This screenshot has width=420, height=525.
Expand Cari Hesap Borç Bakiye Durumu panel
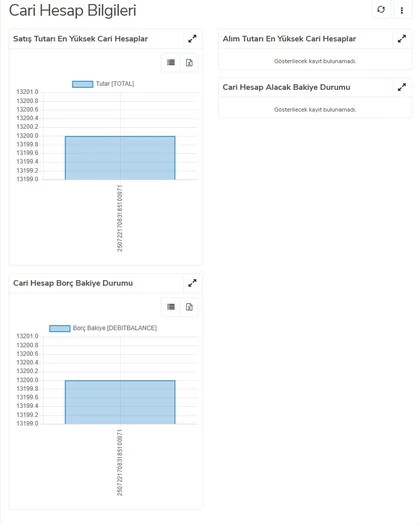pyautogui.click(x=192, y=283)
